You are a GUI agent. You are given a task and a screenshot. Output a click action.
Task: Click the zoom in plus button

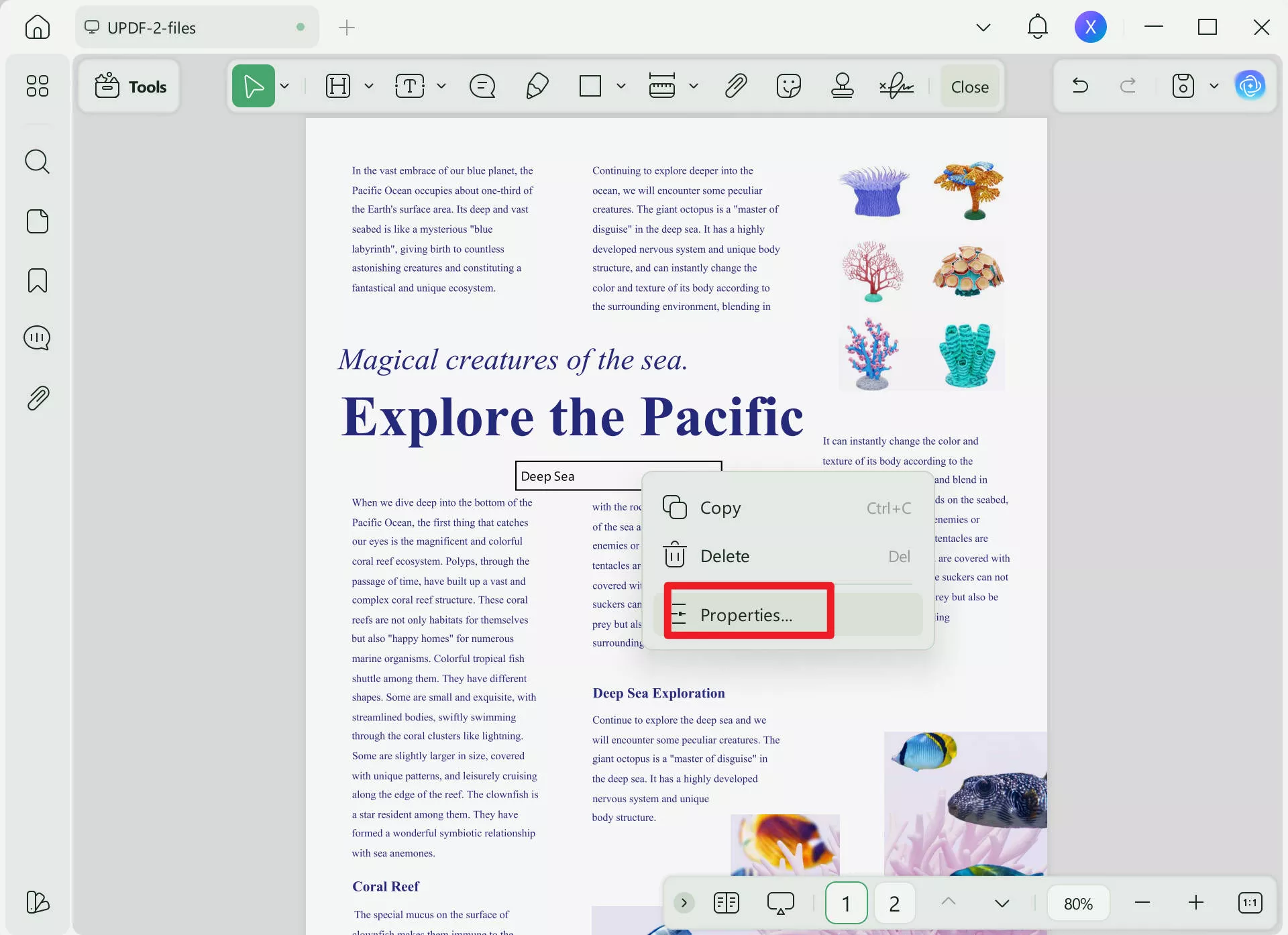point(1196,903)
